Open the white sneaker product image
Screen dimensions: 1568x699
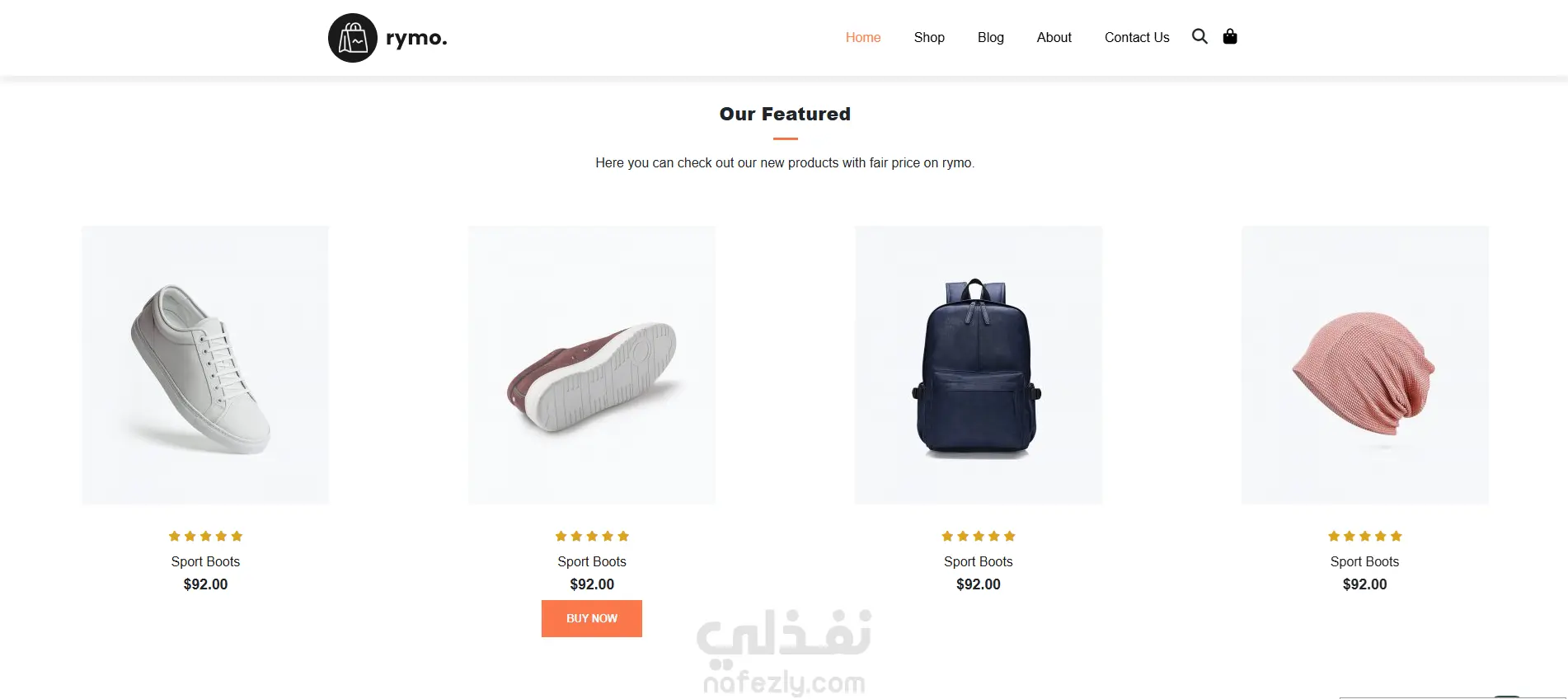[x=205, y=365]
